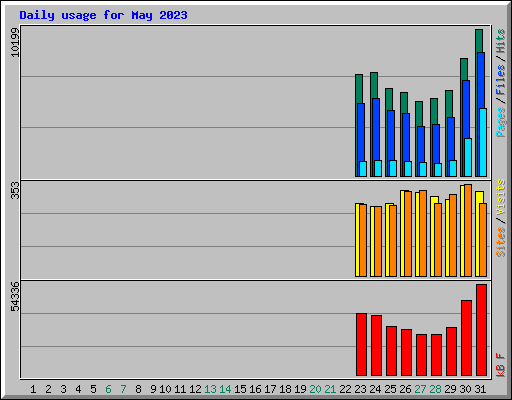The width and height of the screenshot is (512, 400).
Task: Click the blue Files bar for day 30
Action: [x=466, y=109]
